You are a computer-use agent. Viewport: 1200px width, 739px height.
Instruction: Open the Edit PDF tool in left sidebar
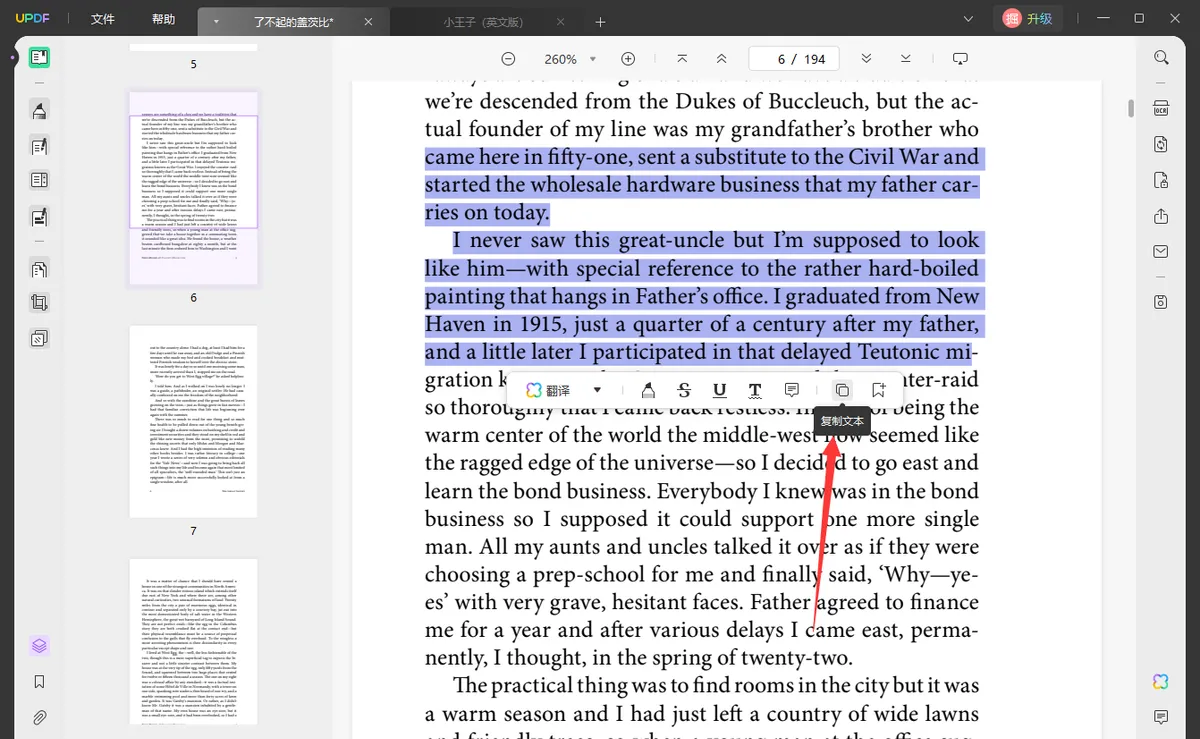pyautogui.click(x=40, y=147)
